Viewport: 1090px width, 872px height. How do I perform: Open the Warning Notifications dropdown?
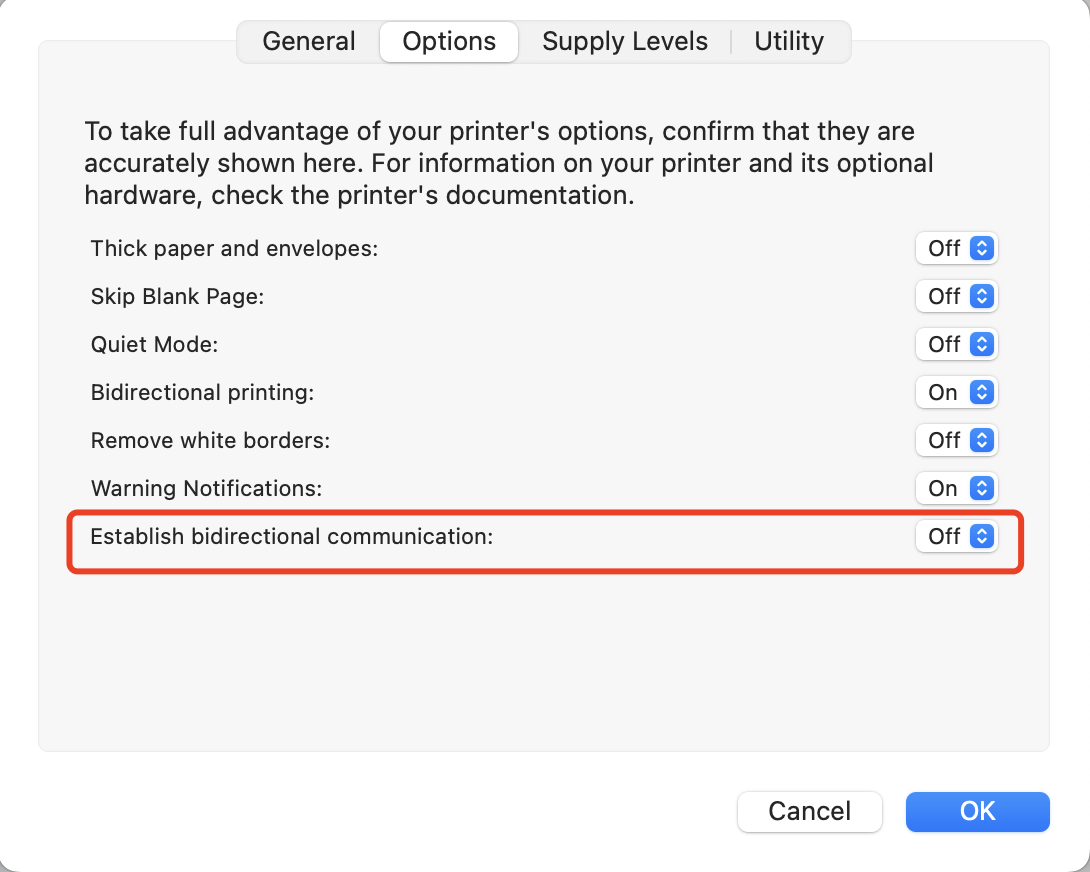pyautogui.click(x=957, y=489)
